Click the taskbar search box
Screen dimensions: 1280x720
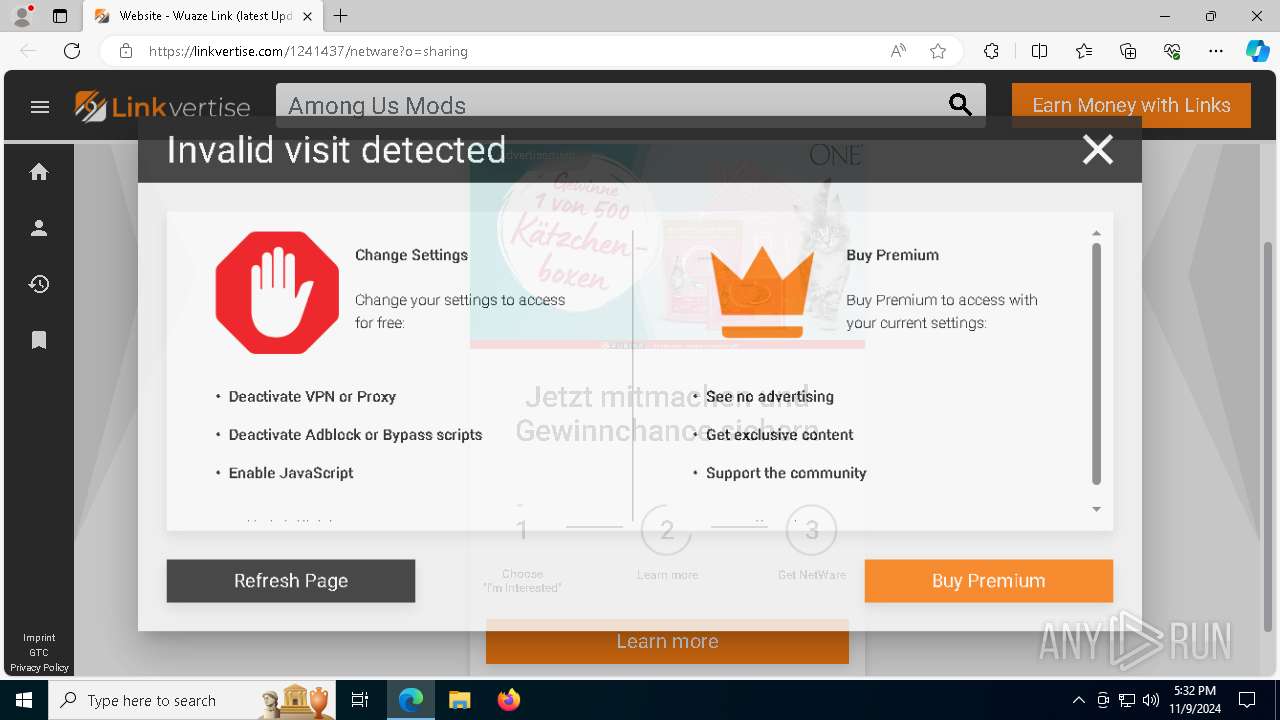(x=192, y=700)
